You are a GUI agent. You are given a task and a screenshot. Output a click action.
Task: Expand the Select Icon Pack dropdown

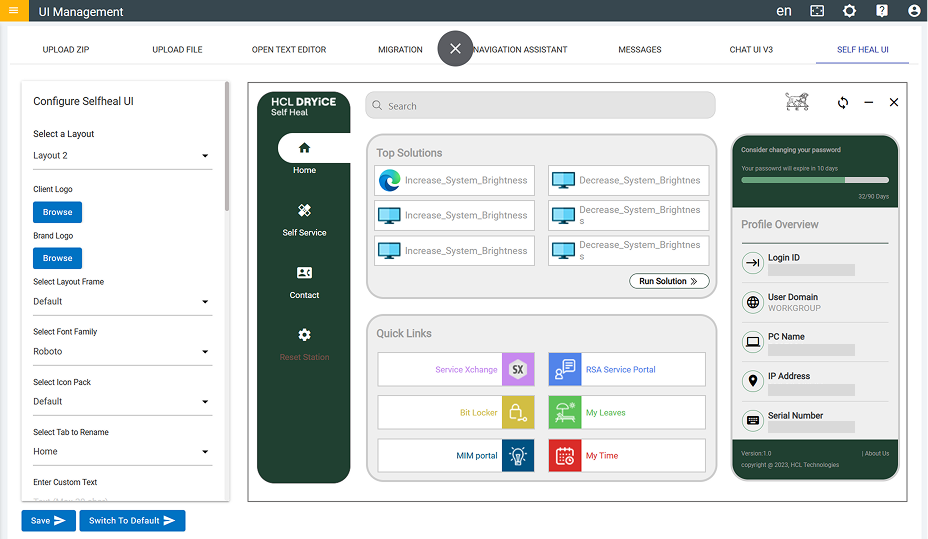(123, 402)
